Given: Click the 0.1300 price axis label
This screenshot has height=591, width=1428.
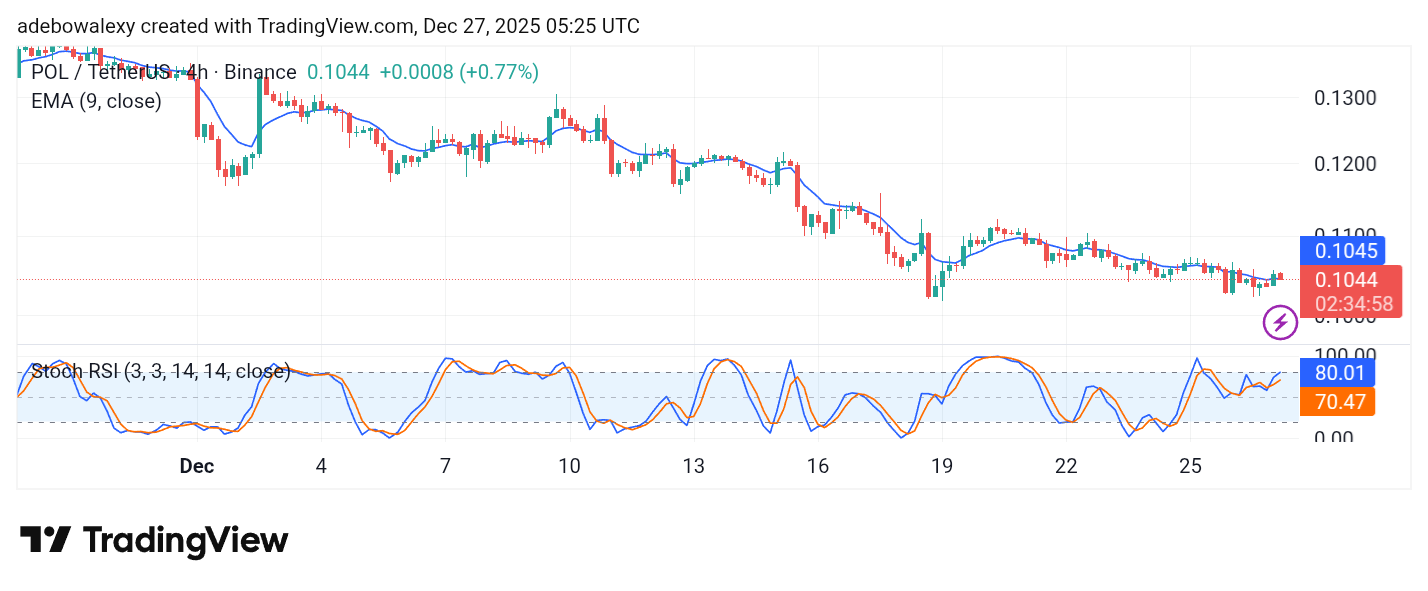Looking at the screenshot, I should click(1344, 98).
